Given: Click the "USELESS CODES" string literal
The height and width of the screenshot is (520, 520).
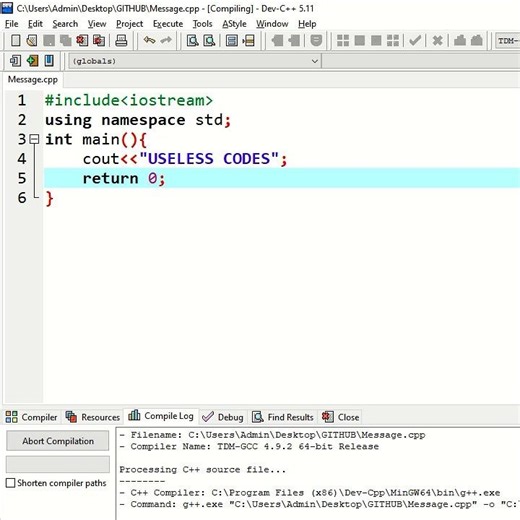Looking at the screenshot, I should [x=209, y=159].
